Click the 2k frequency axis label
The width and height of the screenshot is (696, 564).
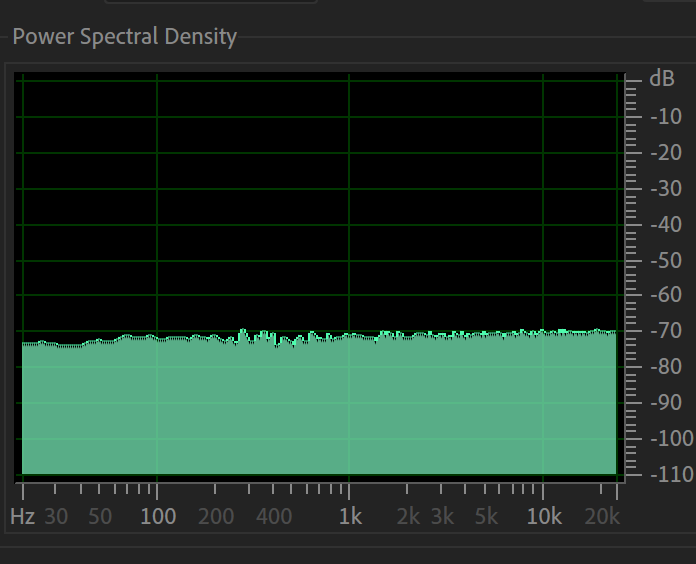[408, 517]
